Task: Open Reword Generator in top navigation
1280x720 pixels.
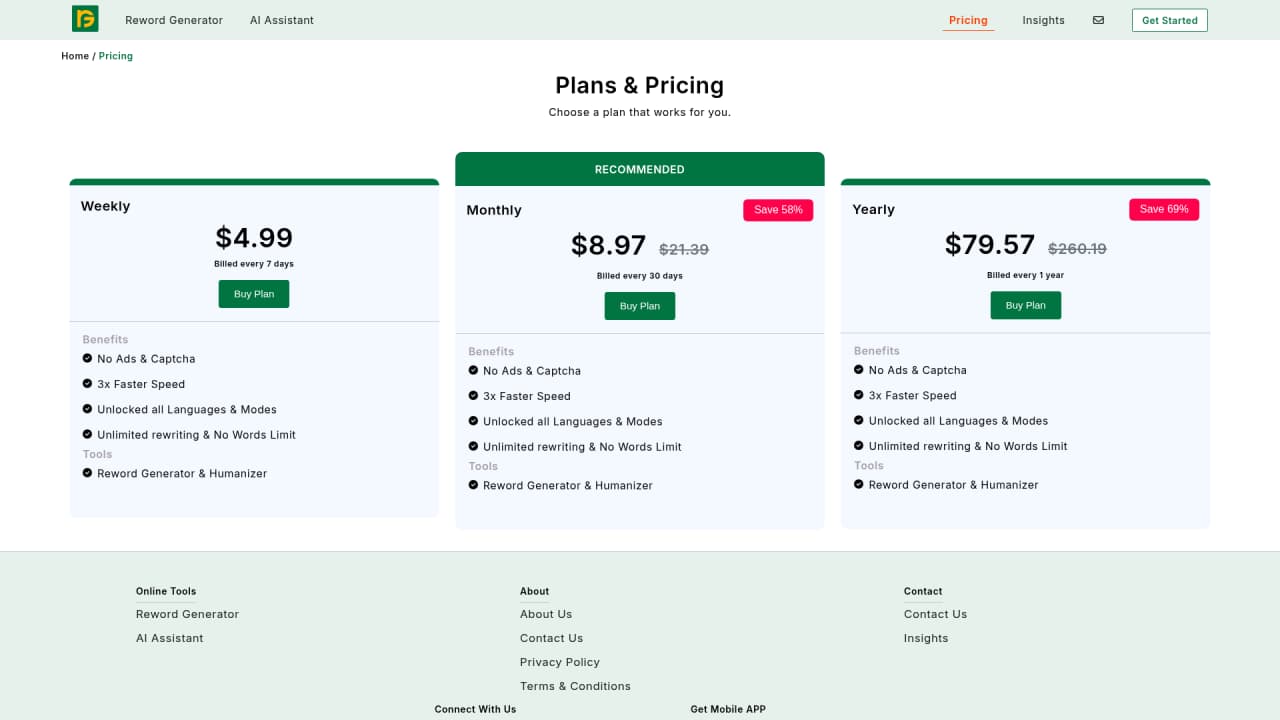Action: pos(174,20)
